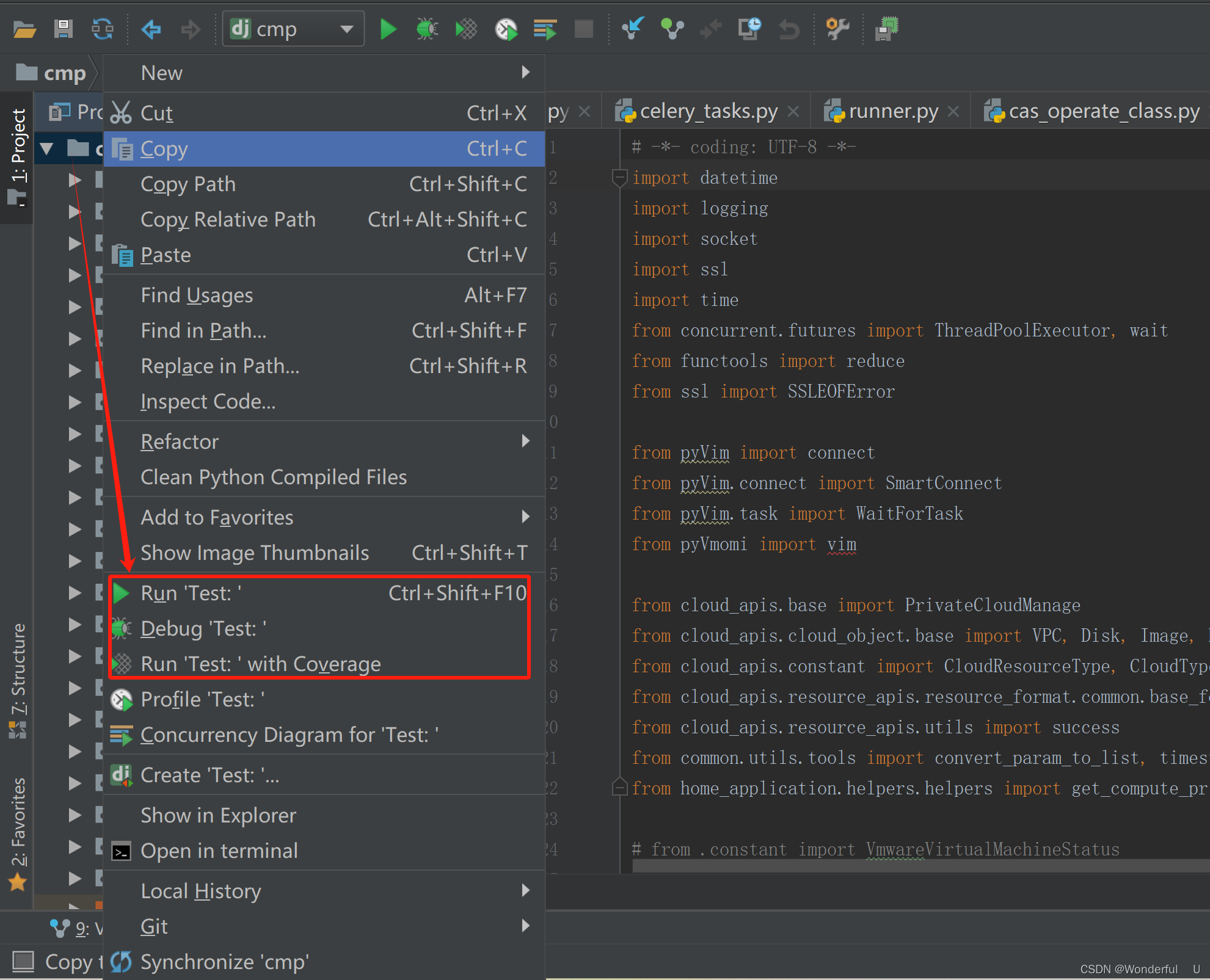Screen dimensions: 1210x980
Task: Select Find Usages
Action: (324, 296)
